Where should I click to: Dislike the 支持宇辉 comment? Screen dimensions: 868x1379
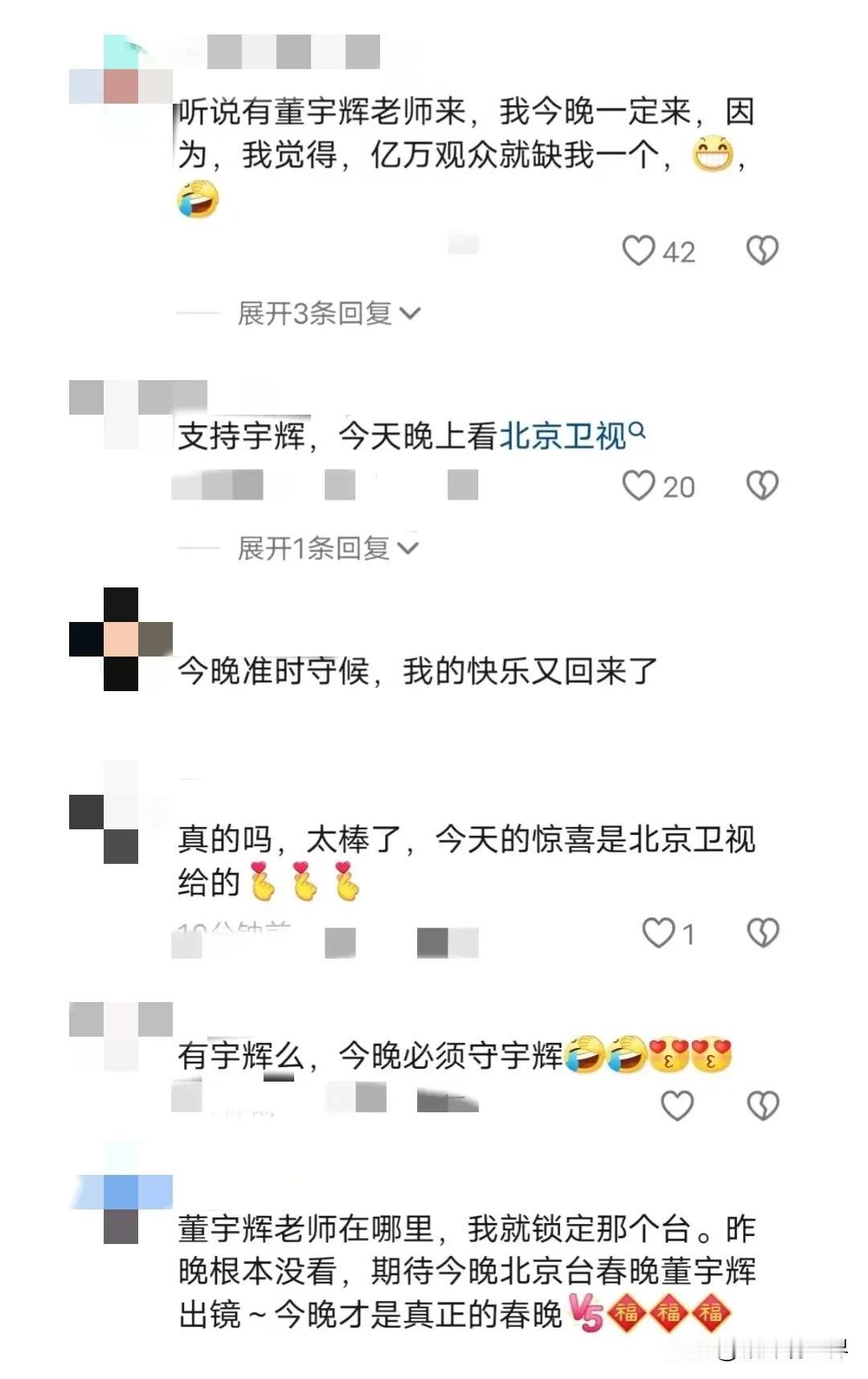(762, 485)
